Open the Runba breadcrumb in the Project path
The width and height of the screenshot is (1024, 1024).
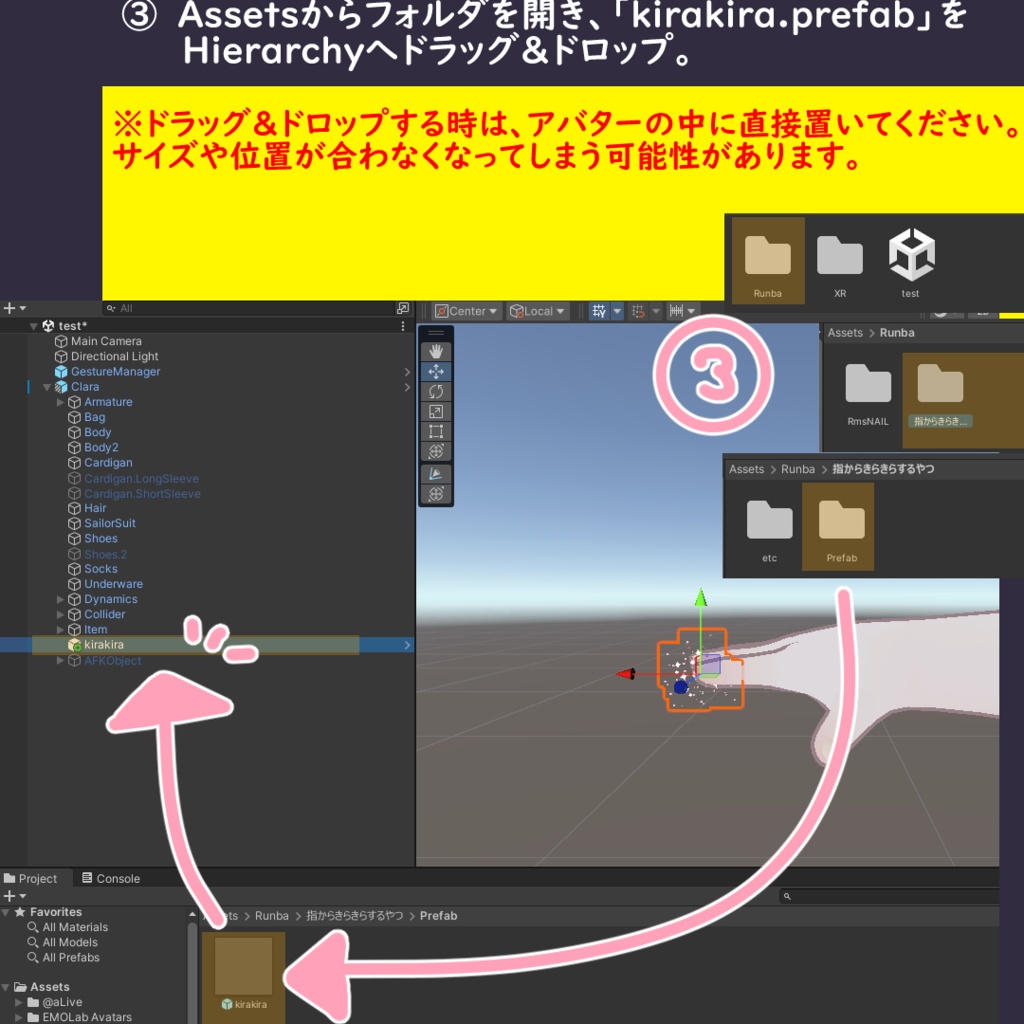coord(272,915)
